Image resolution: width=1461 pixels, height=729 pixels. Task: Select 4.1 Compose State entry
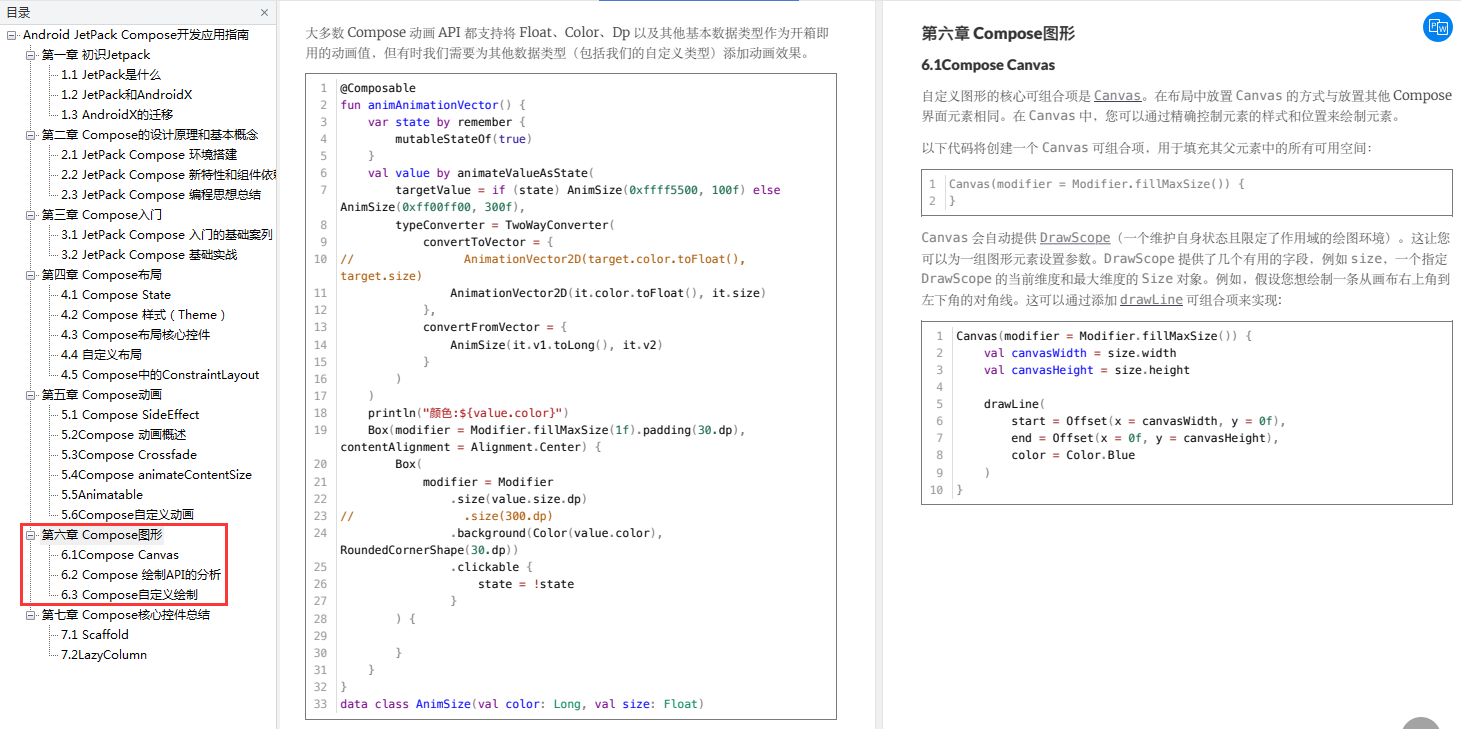coord(116,295)
